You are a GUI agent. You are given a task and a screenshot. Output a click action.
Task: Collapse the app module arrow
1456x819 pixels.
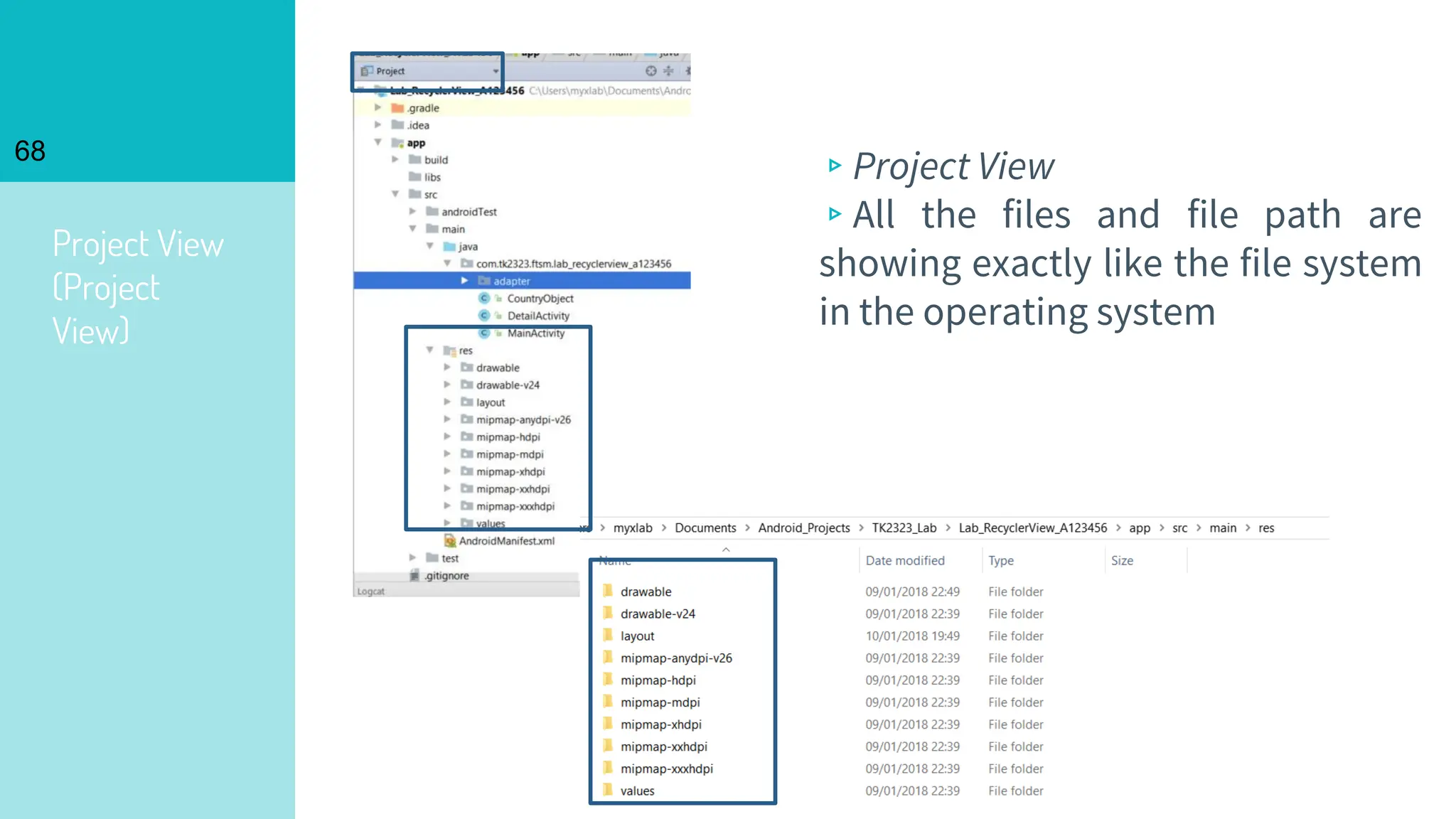point(378,143)
